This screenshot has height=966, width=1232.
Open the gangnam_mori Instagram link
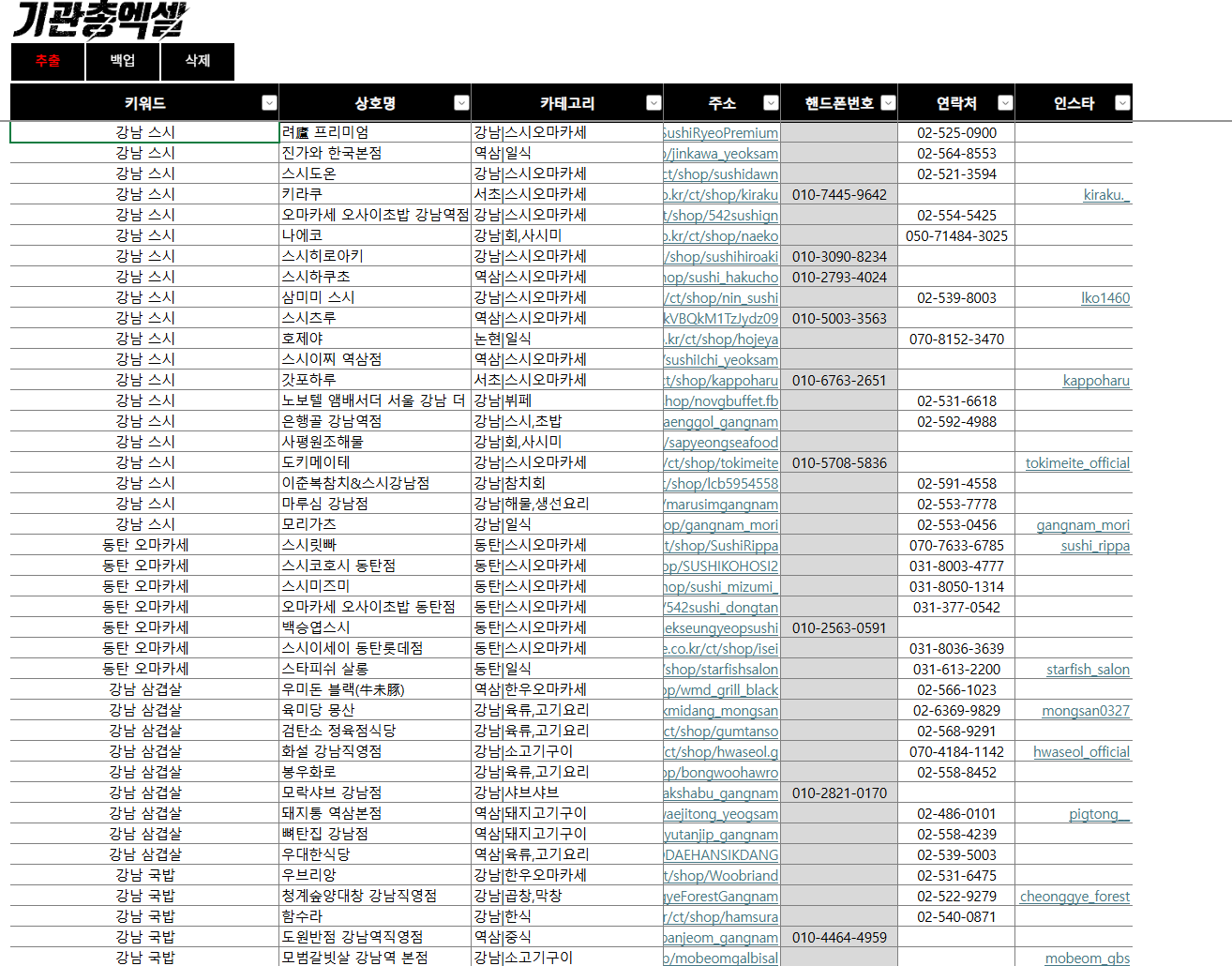coord(1083,525)
